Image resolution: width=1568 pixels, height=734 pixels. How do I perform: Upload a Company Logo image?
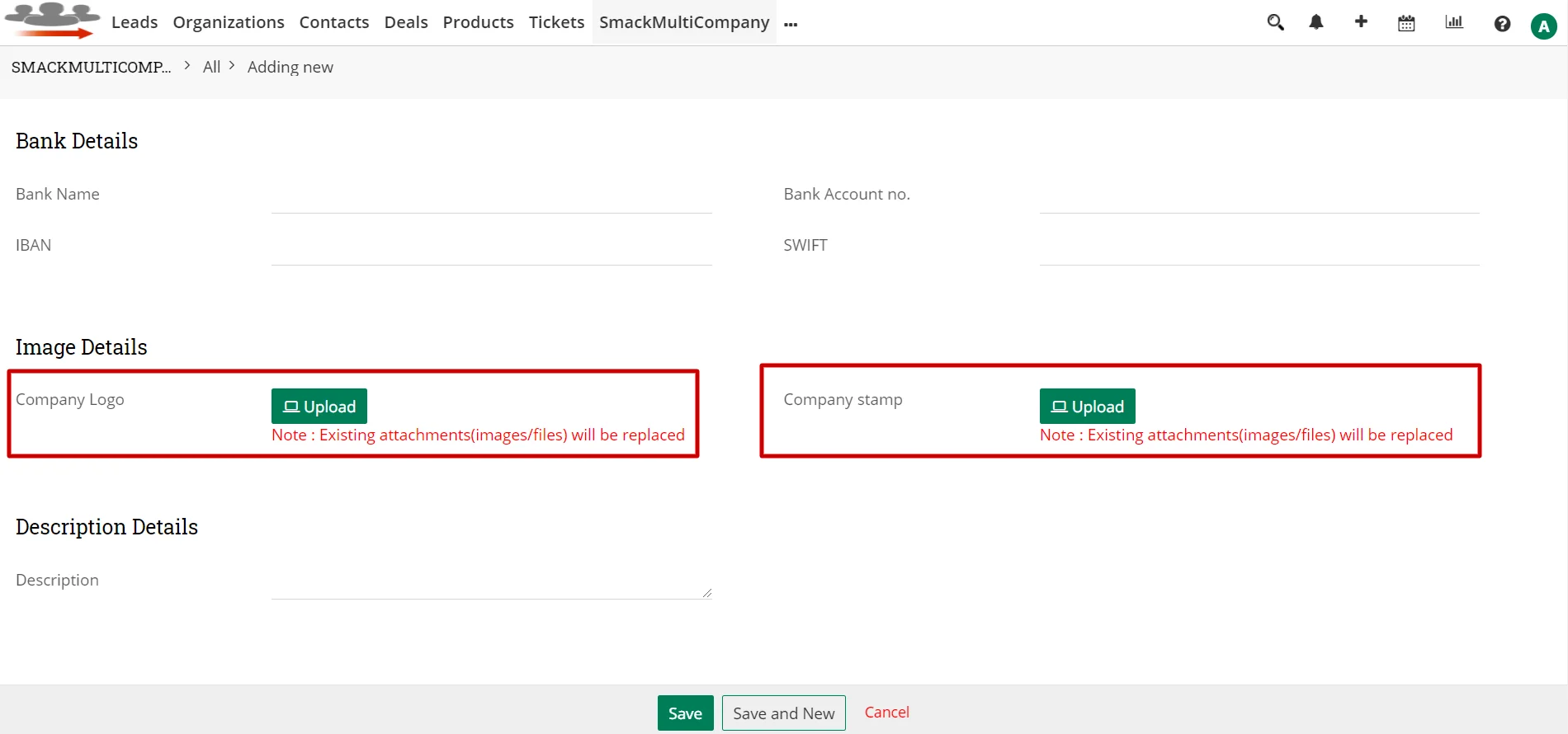(319, 407)
